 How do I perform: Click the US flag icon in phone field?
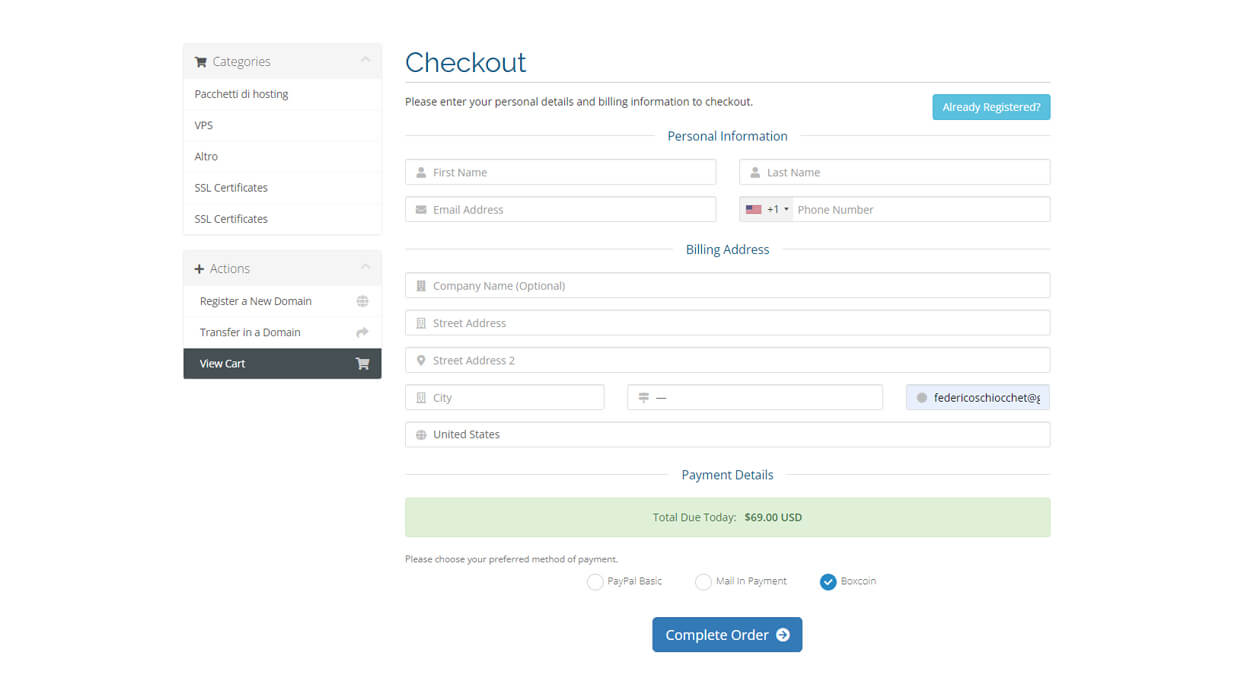pos(753,210)
